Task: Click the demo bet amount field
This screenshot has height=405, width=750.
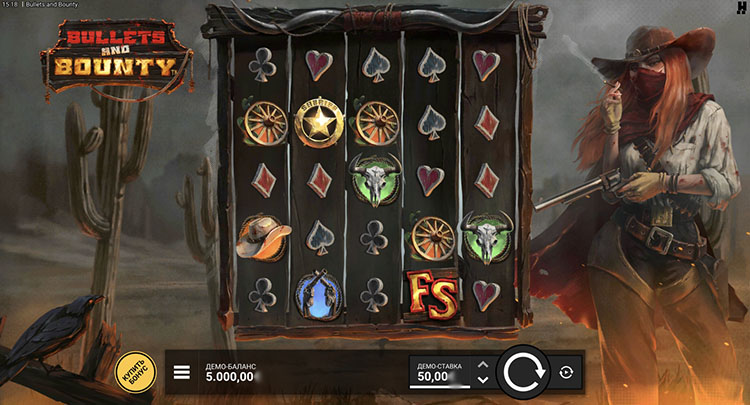Action: click(440, 372)
